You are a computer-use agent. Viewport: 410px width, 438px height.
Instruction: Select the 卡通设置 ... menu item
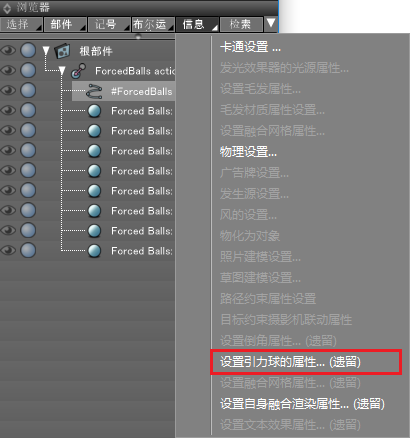[x=250, y=47]
